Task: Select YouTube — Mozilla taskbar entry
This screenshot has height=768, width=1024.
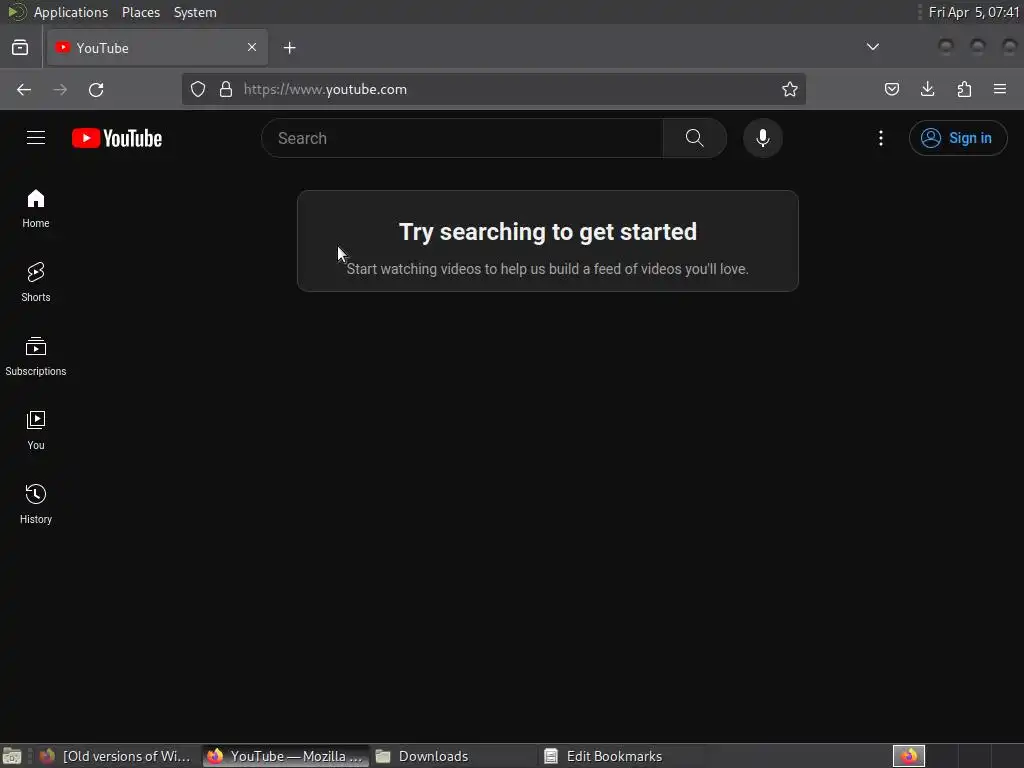Action: point(286,756)
